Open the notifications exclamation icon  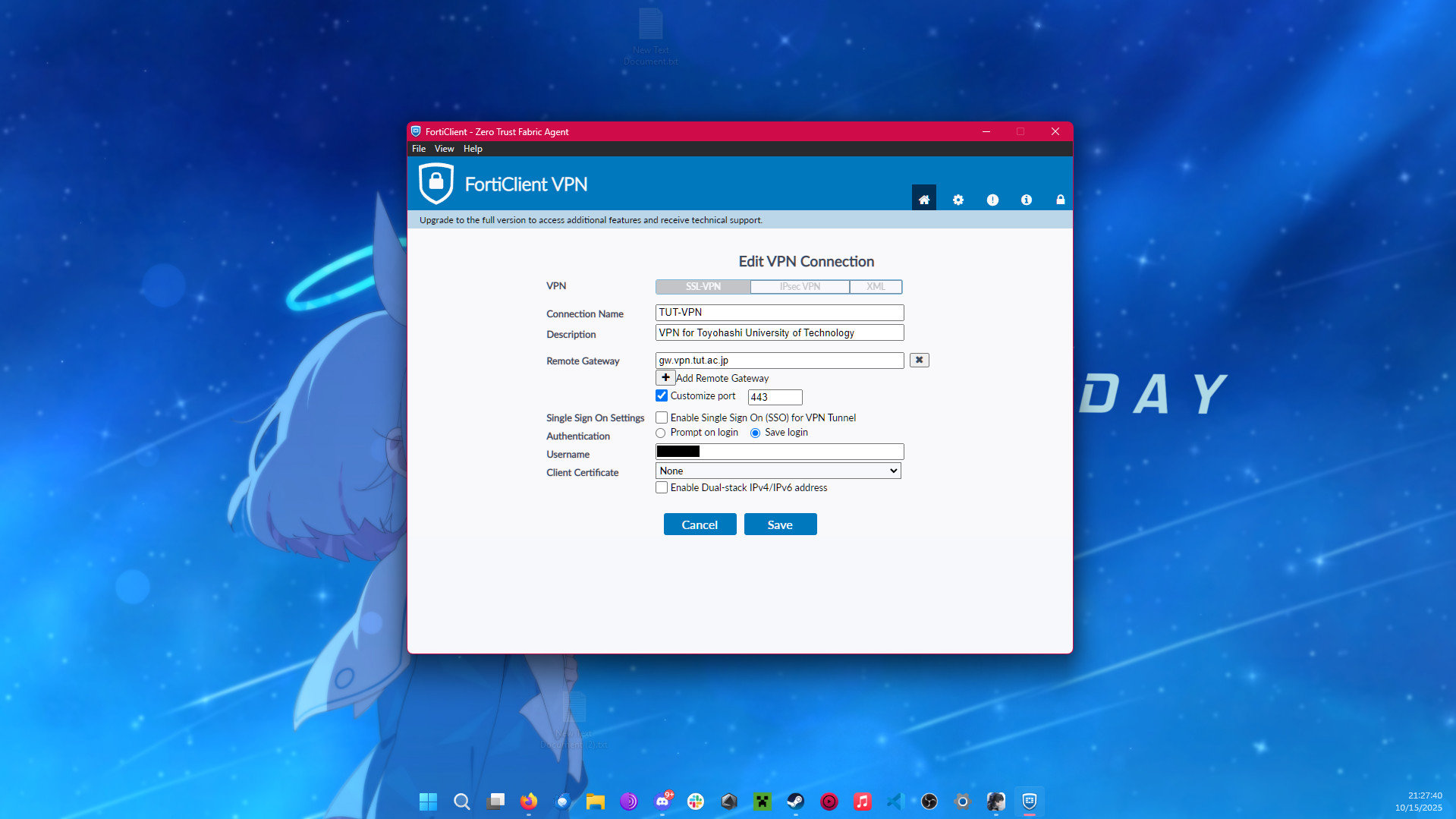pyautogui.click(x=992, y=200)
